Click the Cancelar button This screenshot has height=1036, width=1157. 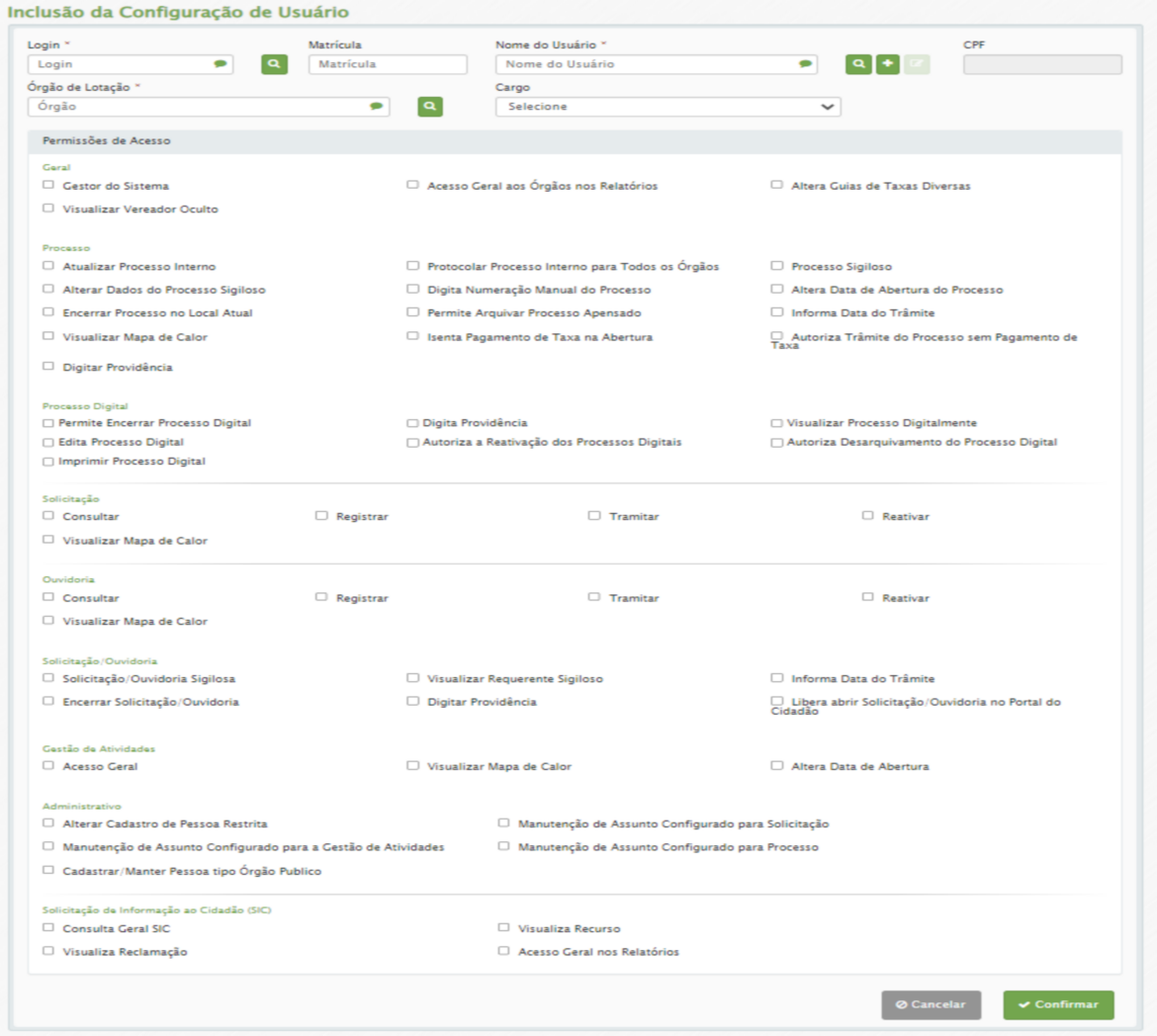(x=931, y=1004)
